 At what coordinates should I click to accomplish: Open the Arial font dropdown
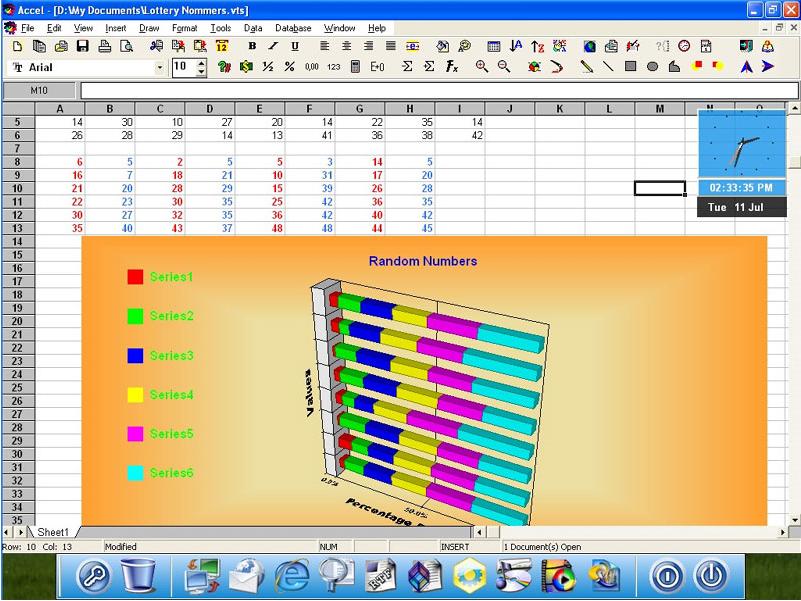tap(159, 67)
